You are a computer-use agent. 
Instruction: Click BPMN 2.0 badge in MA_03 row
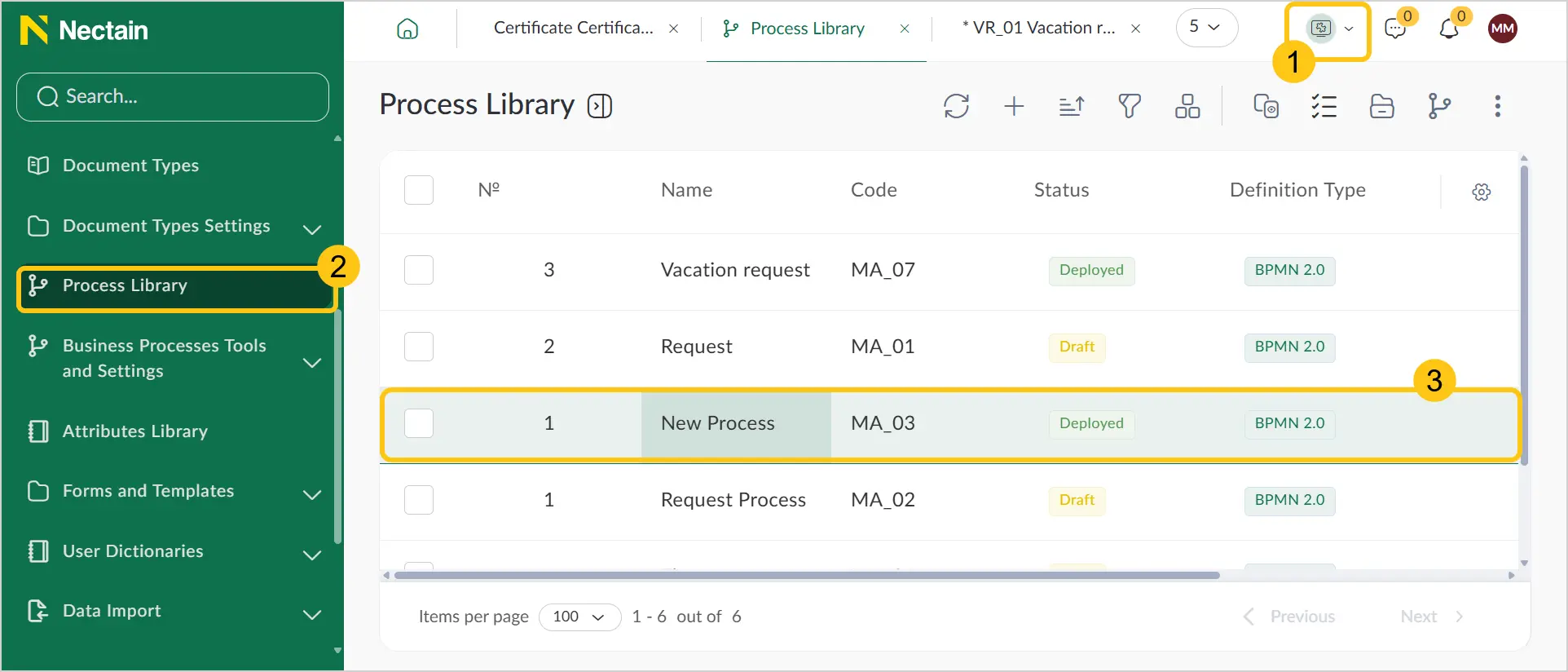pos(1289,423)
